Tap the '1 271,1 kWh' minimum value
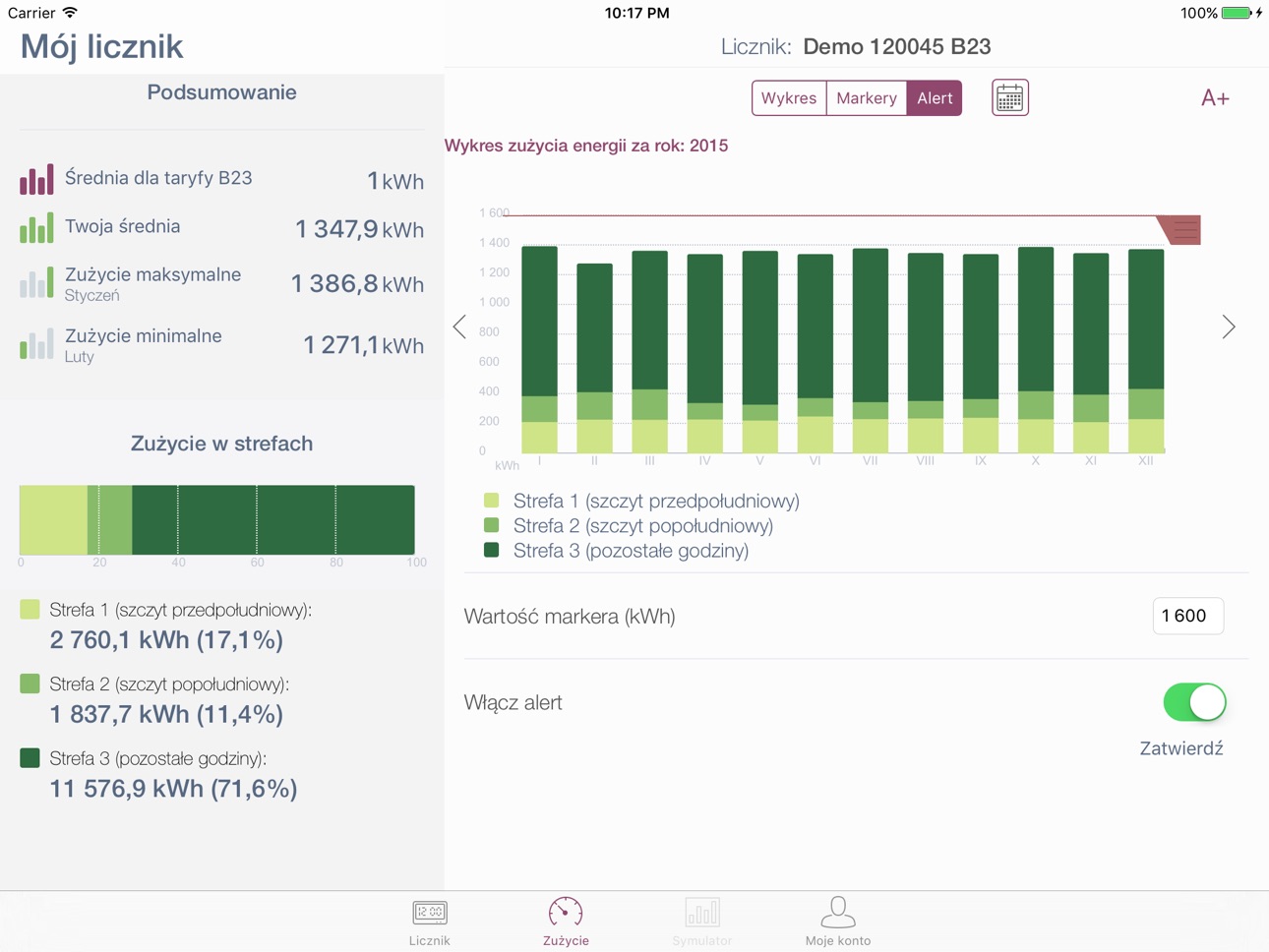 click(364, 345)
